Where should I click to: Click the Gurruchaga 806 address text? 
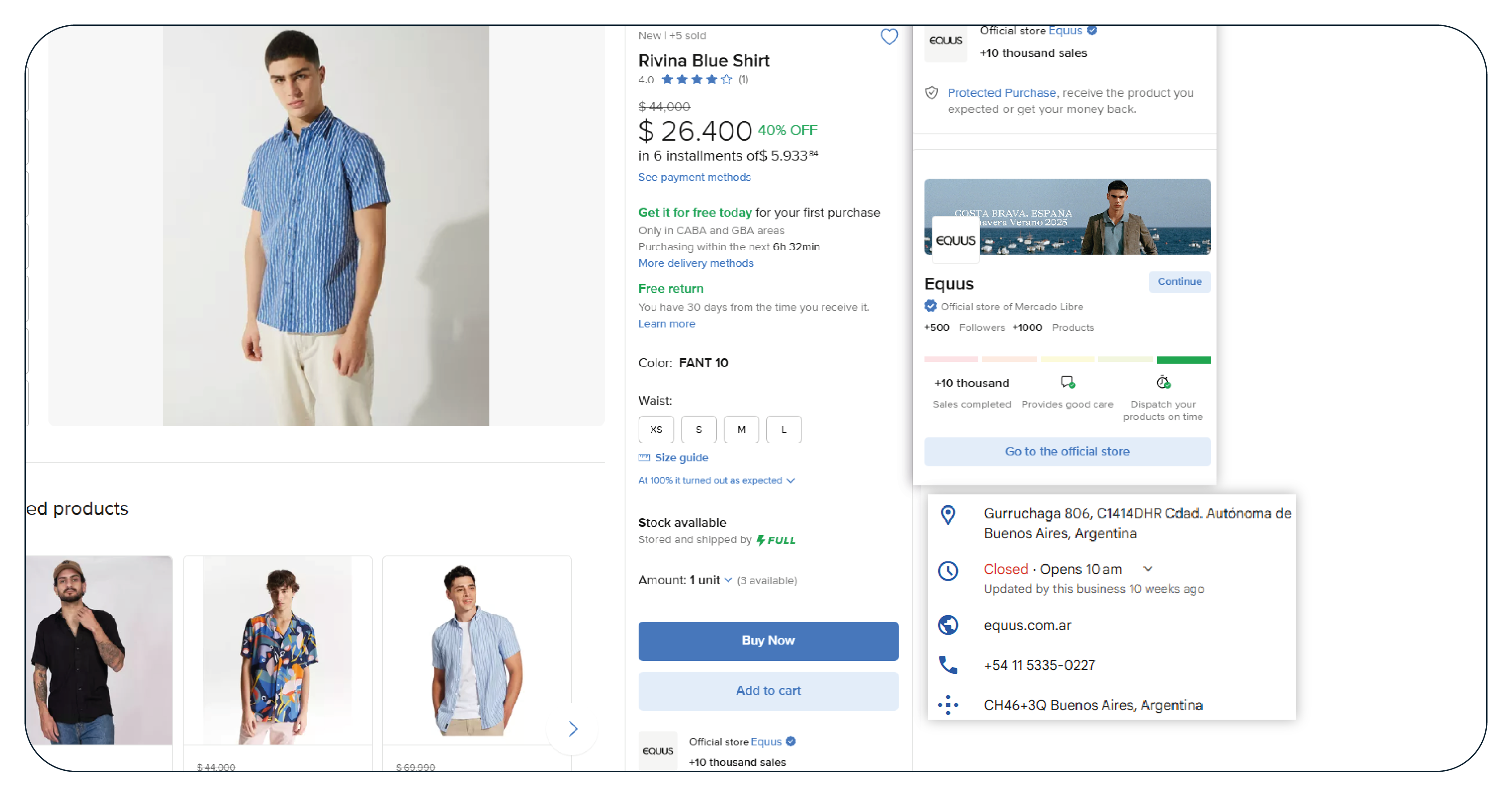tap(1137, 523)
